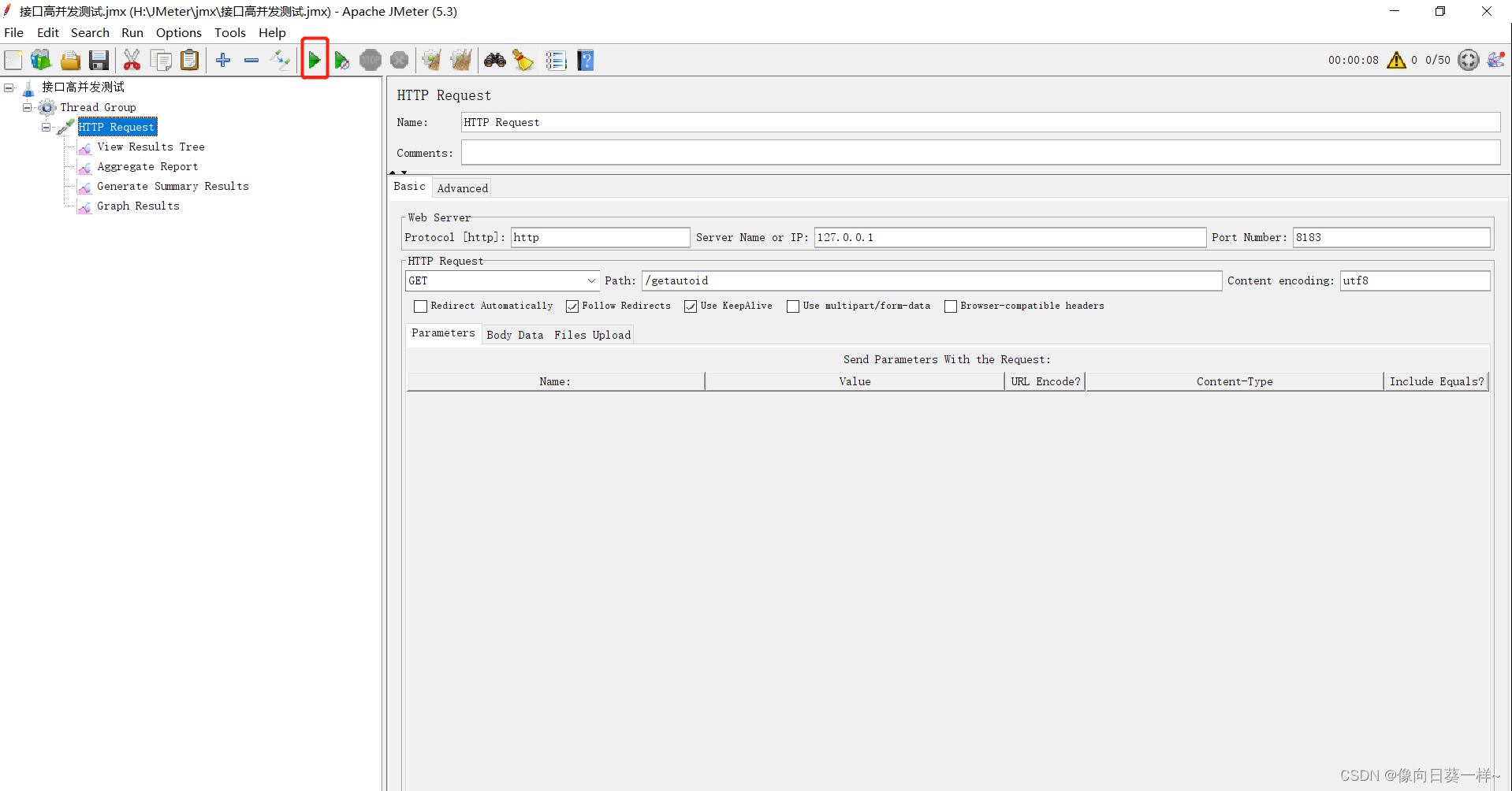Click the Collapse All minus icon
This screenshot has width=1512, height=791.
click(251, 60)
